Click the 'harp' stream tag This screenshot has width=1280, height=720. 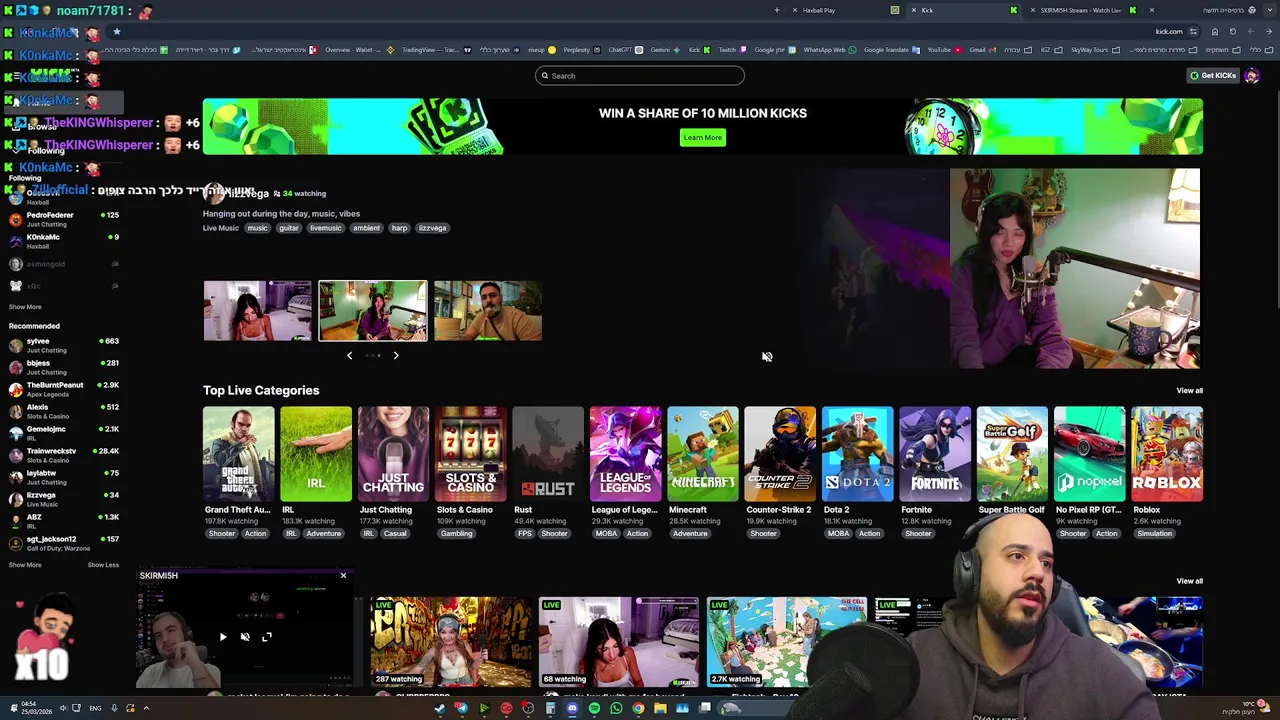pyautogui.click(x=399, y=228)
